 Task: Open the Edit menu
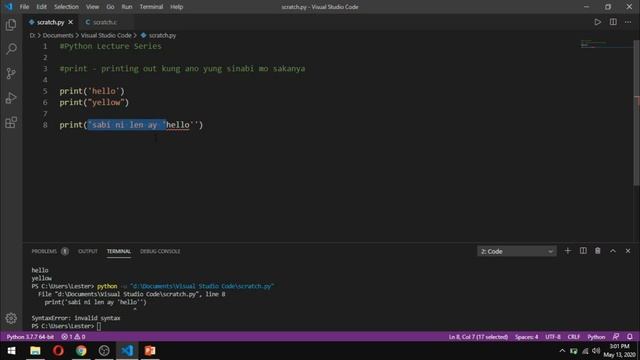[41, 7]
